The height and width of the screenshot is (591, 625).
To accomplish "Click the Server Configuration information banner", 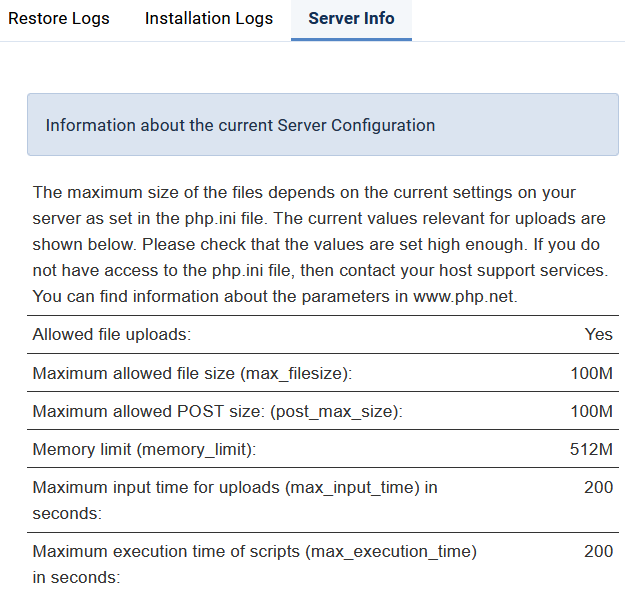I will coord(323,125).
